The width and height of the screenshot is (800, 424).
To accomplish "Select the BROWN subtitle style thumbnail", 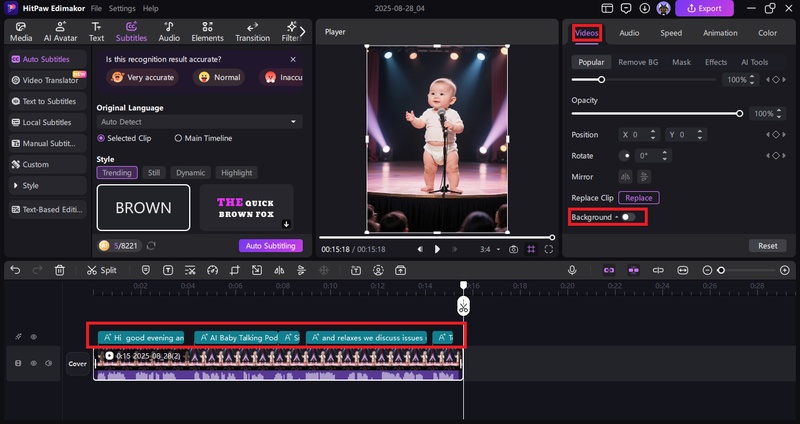I will coord(143,208).
